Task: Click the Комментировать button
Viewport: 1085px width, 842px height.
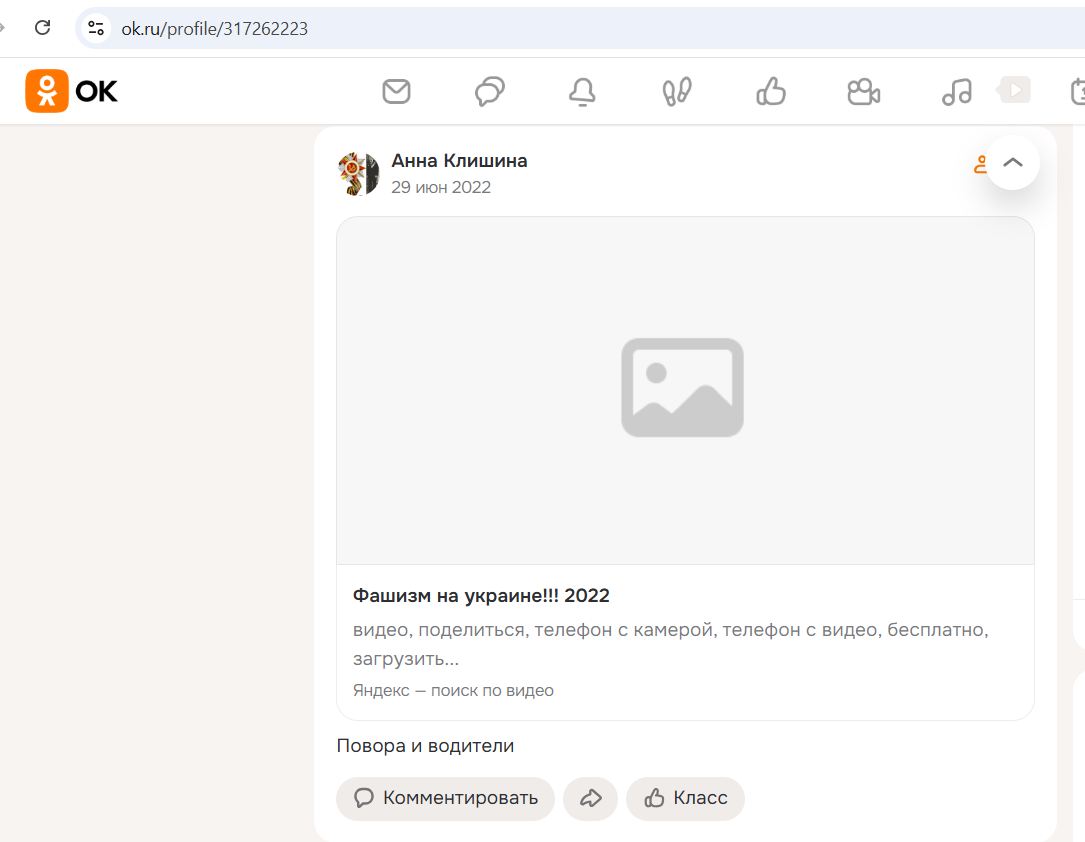Action: (444, 798)
